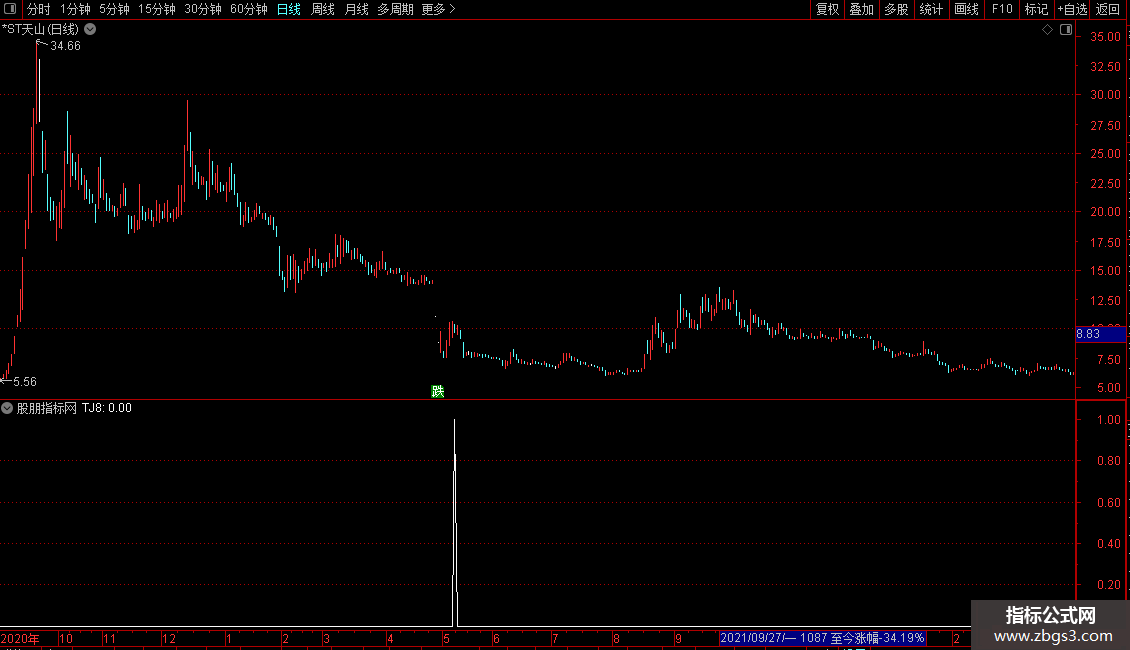Image resolution: width=1130 pixels, height=650 pixels.
Task: Click month 5 on time axis
Action: 446,638
